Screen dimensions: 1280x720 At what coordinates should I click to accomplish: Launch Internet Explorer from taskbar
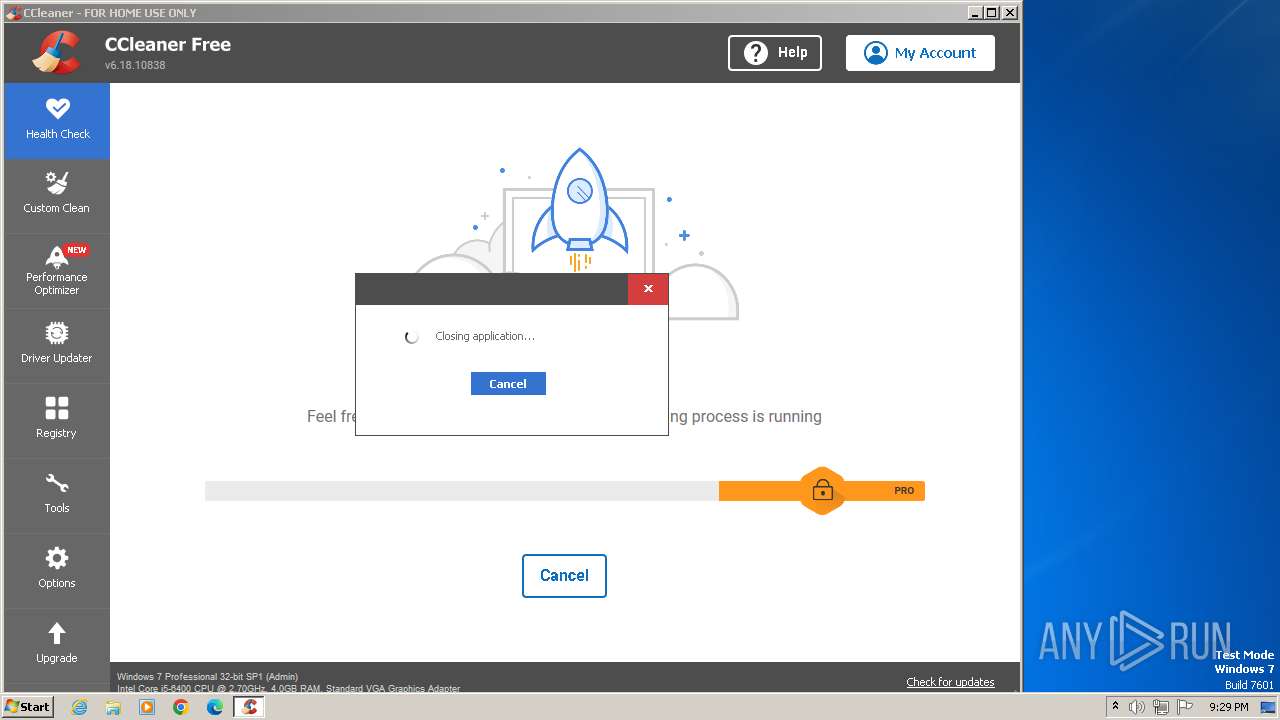click(x=80, y=707)
